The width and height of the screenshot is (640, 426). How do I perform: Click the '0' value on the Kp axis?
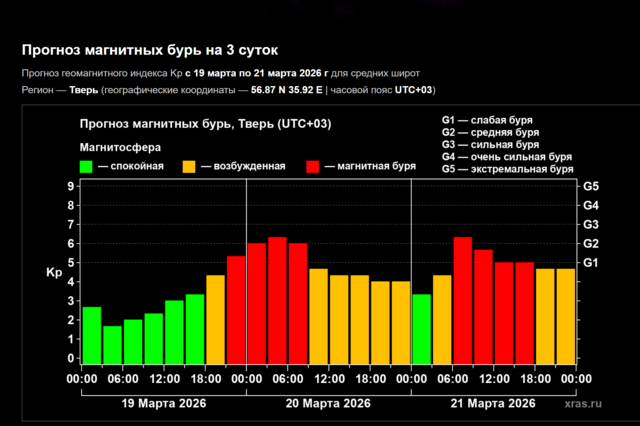pos(71,358)
